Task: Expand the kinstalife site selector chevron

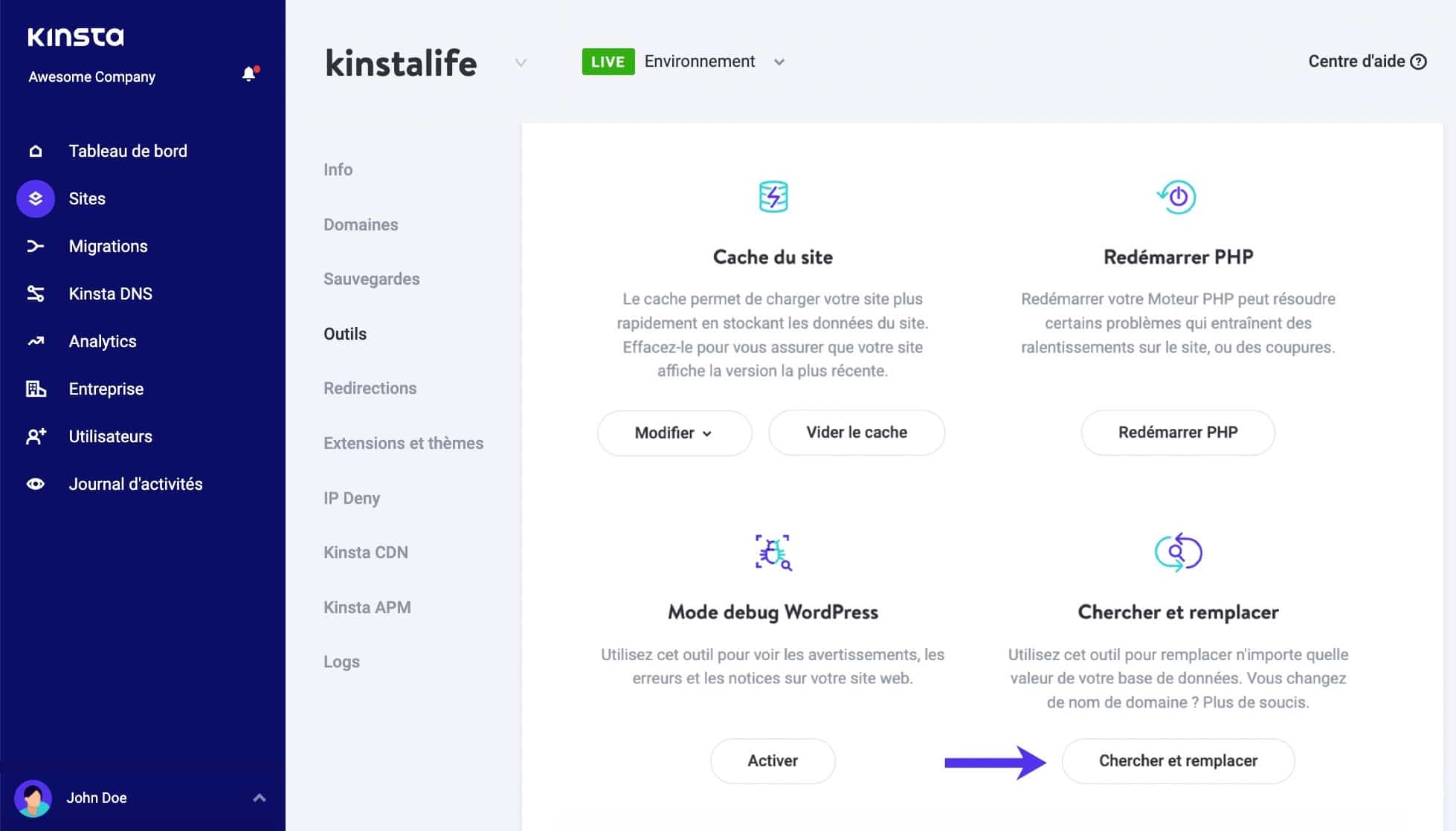Action: click(x=521, y=63)
